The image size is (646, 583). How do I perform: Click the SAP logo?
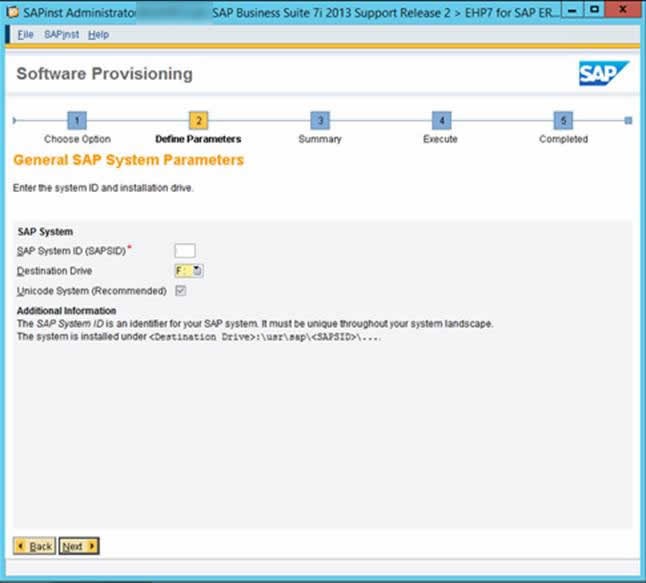604,73
